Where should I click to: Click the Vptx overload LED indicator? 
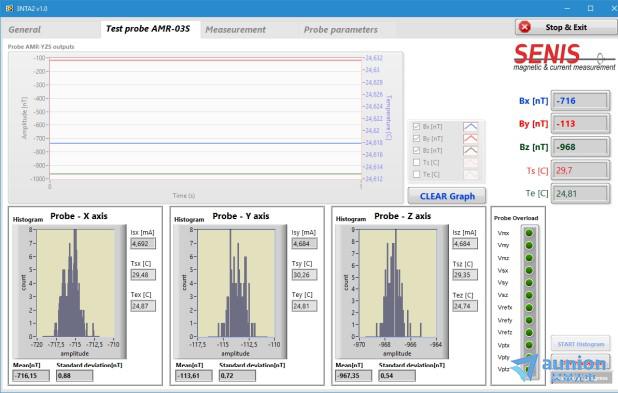point(529,345)
